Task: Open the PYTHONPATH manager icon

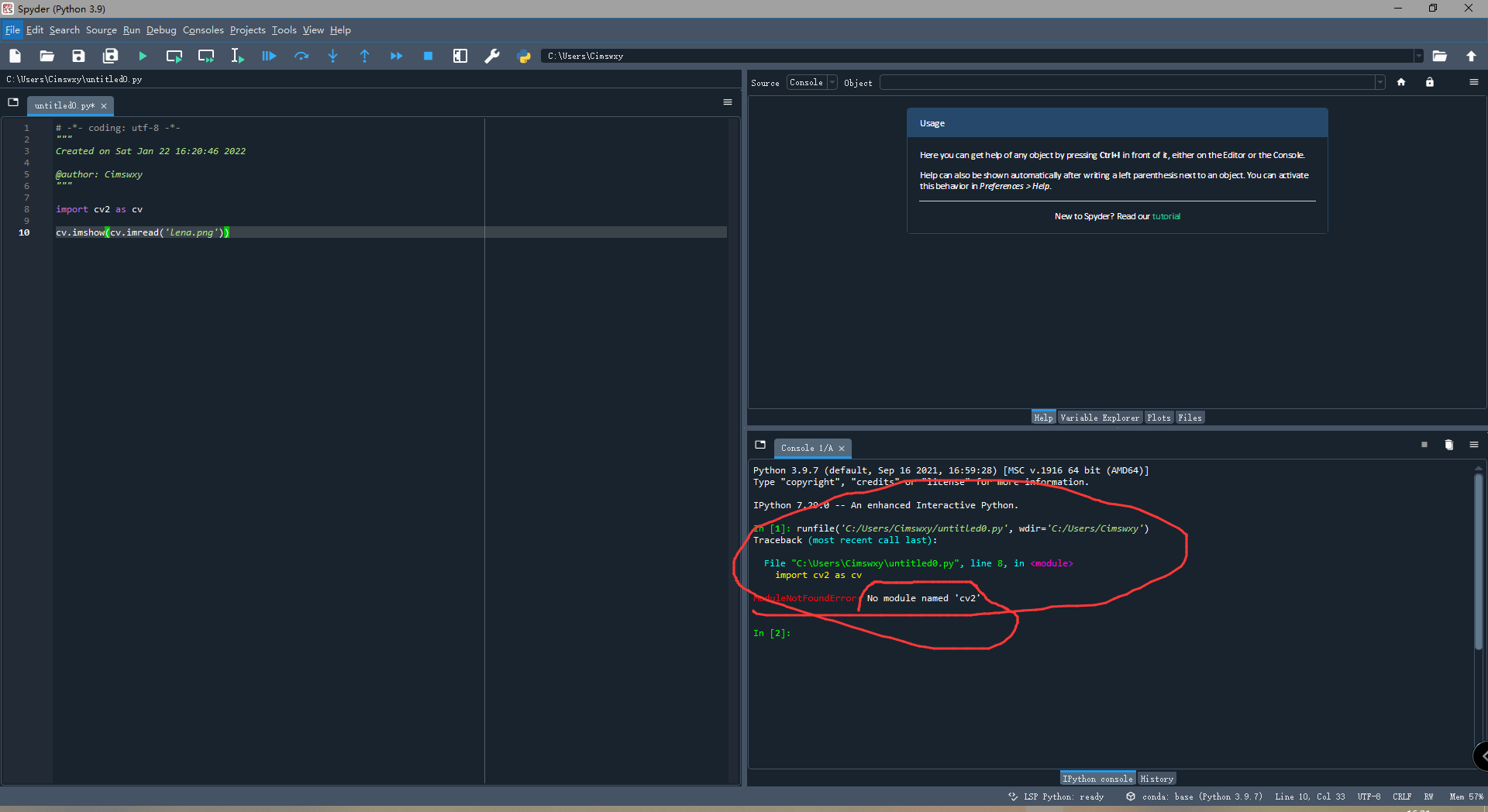Action: click(524, 56)
